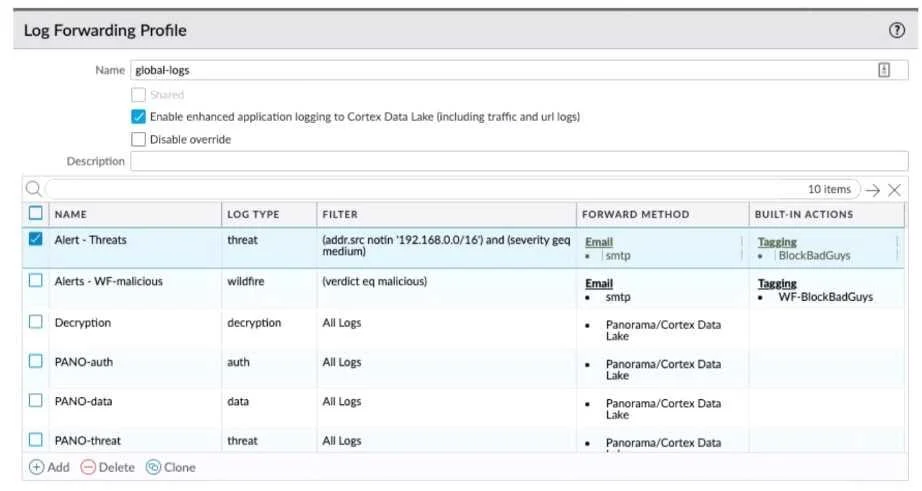Viewport: 922px width, 491px height.
Task: Delete the selected entry
Action: 108,467
